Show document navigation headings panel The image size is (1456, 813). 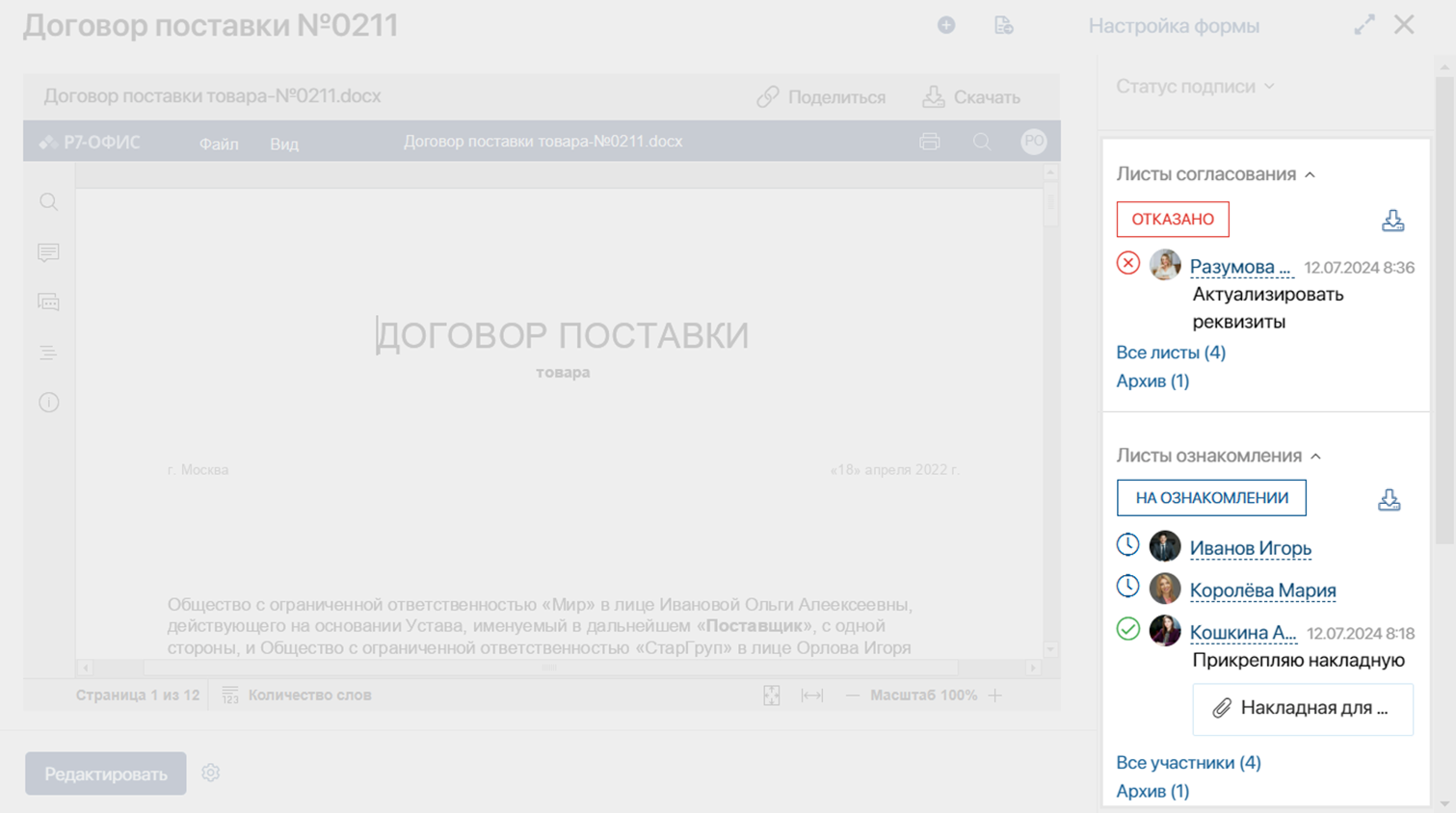pos(48,353)
